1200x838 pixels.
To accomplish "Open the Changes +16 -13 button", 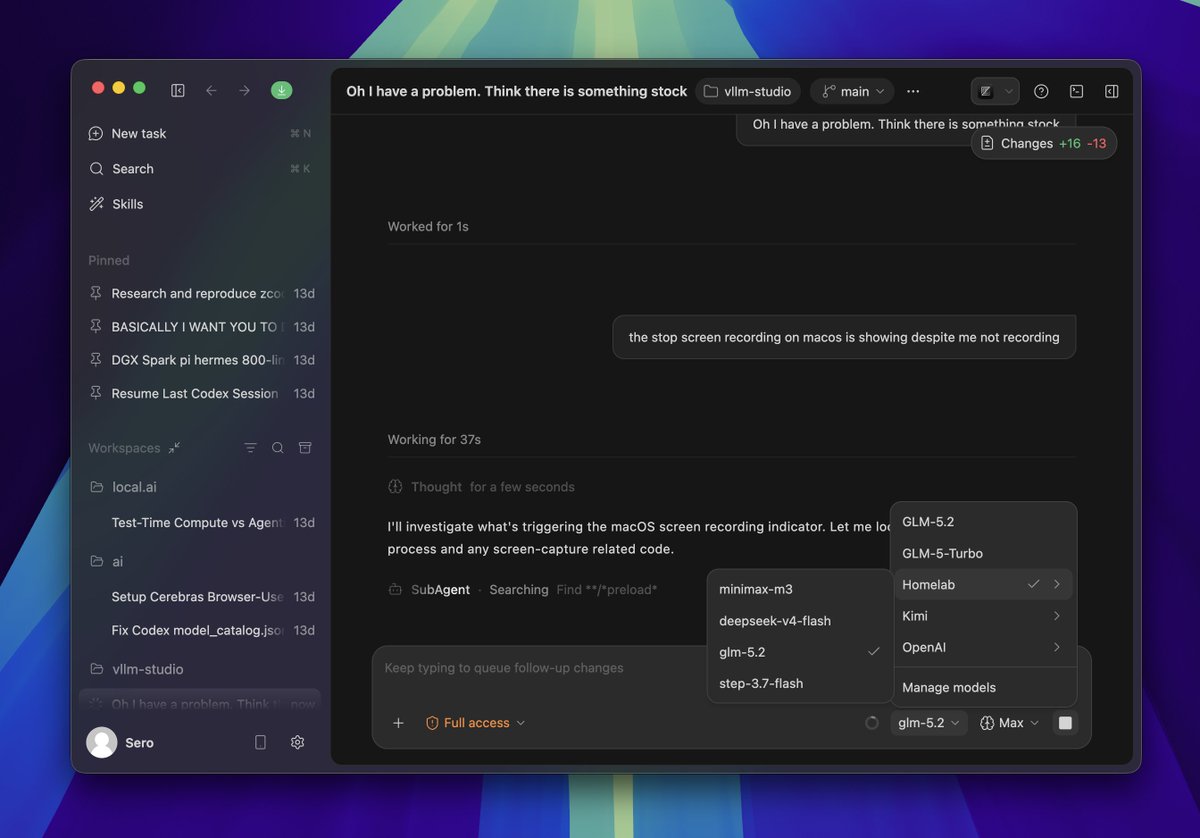I will (x=1044, y=143).
